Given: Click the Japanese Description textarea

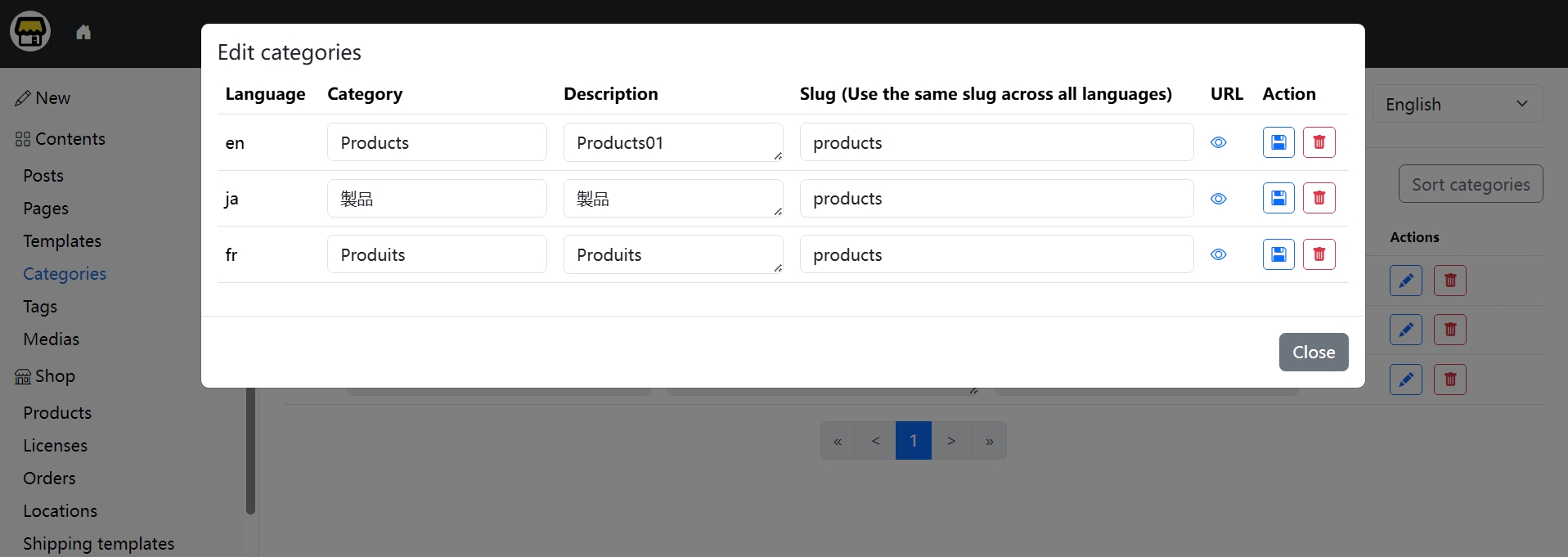Looking at the screenshot, I should coord(672,199).
